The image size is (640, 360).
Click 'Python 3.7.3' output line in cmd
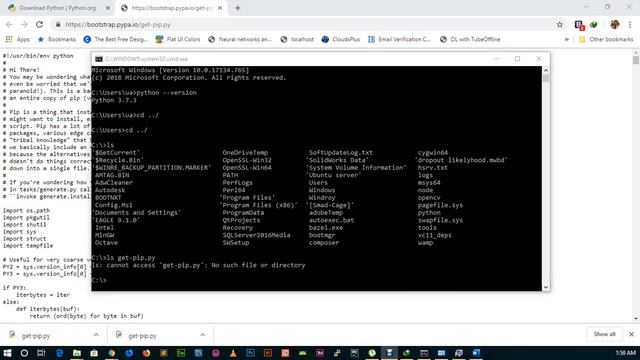(114, 100)
